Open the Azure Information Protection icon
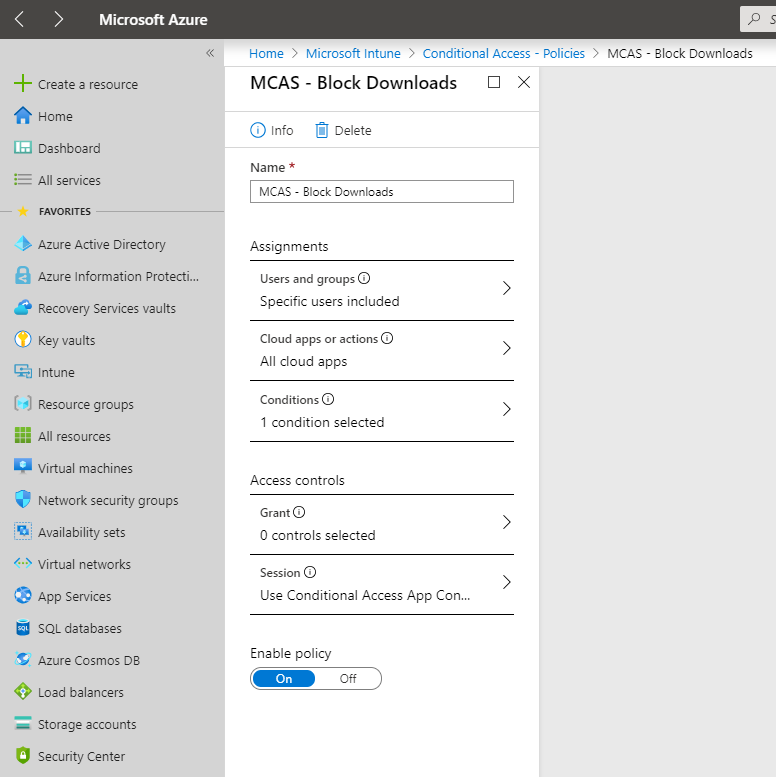This screenshot has height=777, width=776. click(x=23, y=276)
